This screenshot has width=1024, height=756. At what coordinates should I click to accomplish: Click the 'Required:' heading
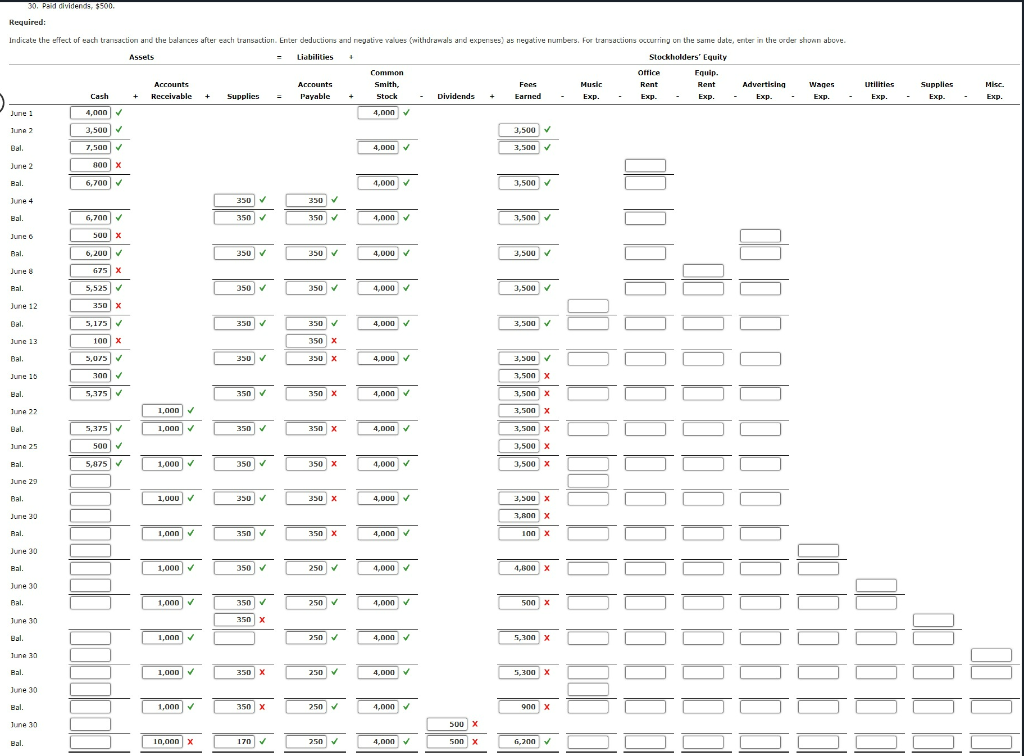[x=27, y=22]
